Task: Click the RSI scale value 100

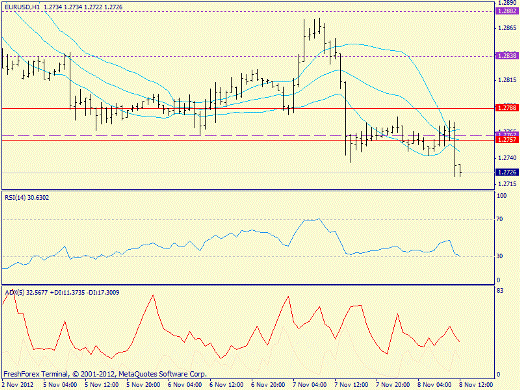Action: point(502,196)
